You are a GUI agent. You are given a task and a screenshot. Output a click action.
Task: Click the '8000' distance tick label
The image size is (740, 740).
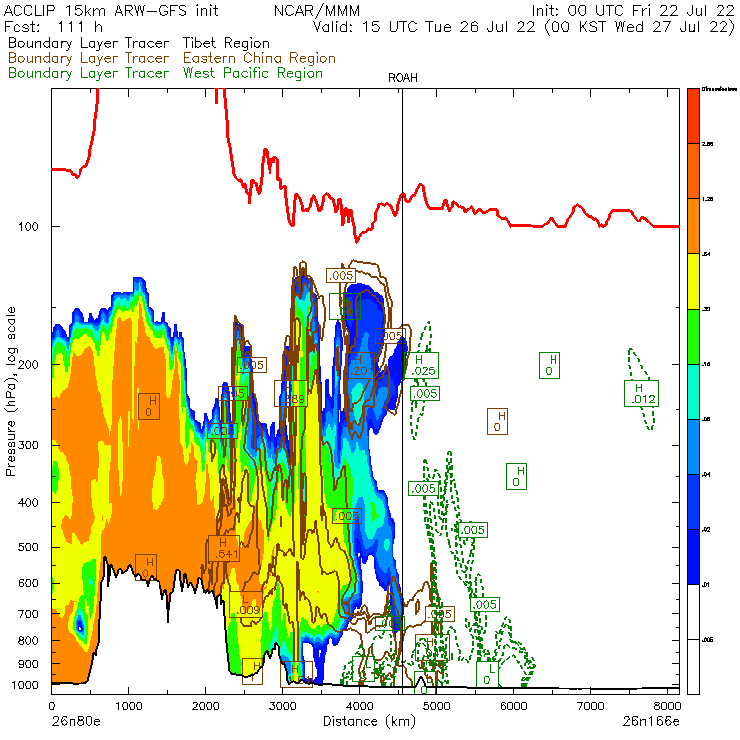click(x=667, y=706)
